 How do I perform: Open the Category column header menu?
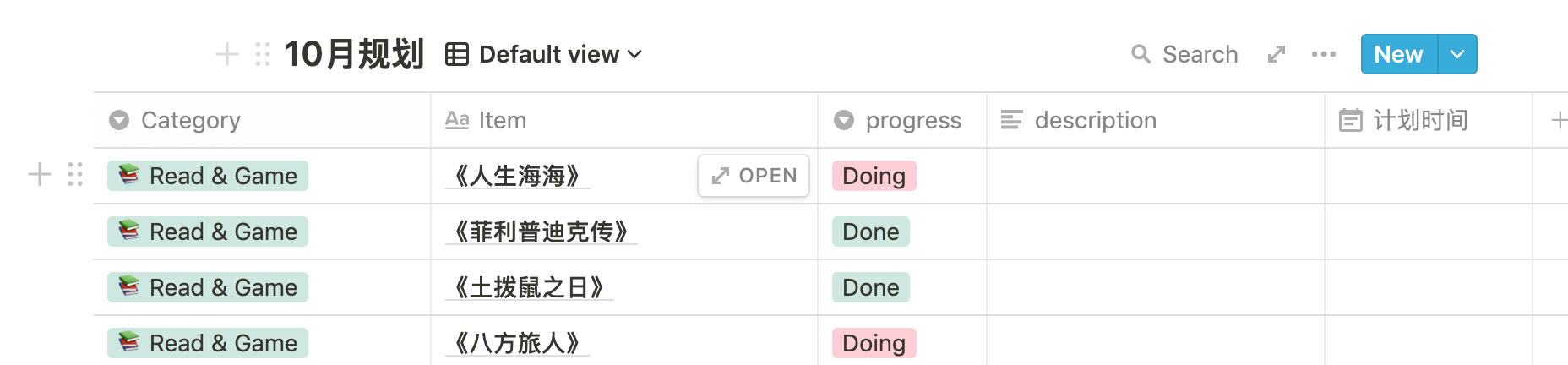[262, 120]
